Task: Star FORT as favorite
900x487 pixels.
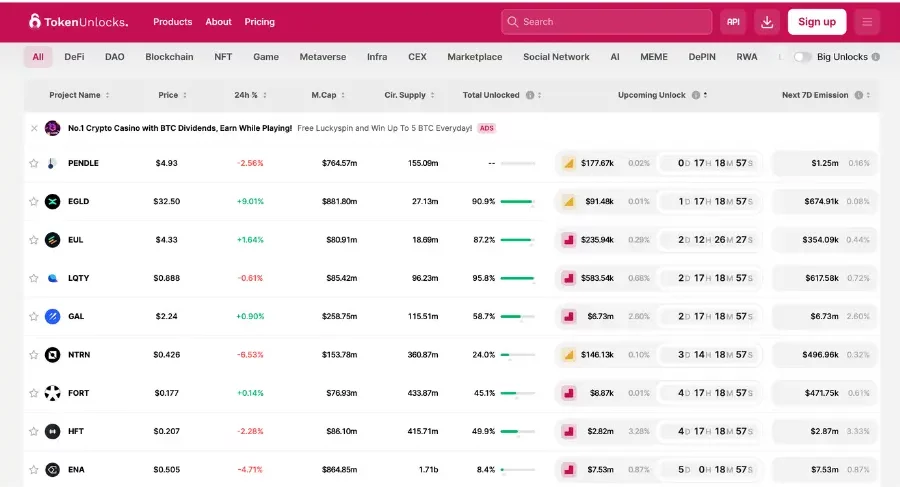Action: tap(34, 393)
